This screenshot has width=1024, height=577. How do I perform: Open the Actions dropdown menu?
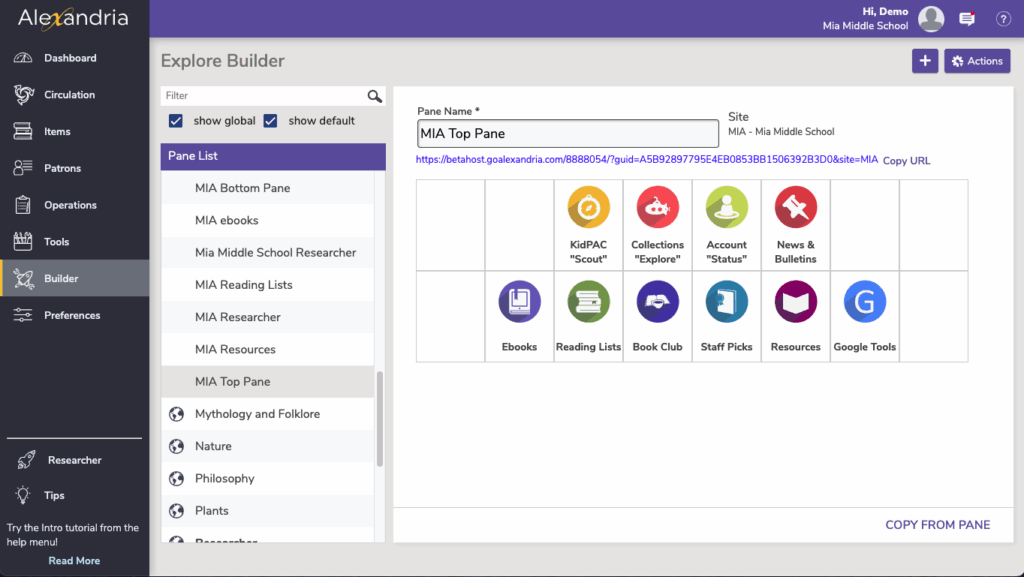pos(977,61)
